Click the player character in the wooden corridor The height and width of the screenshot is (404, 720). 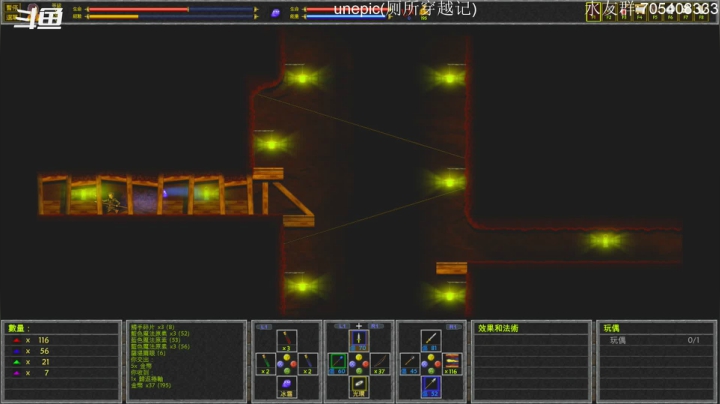pos(112,203)
